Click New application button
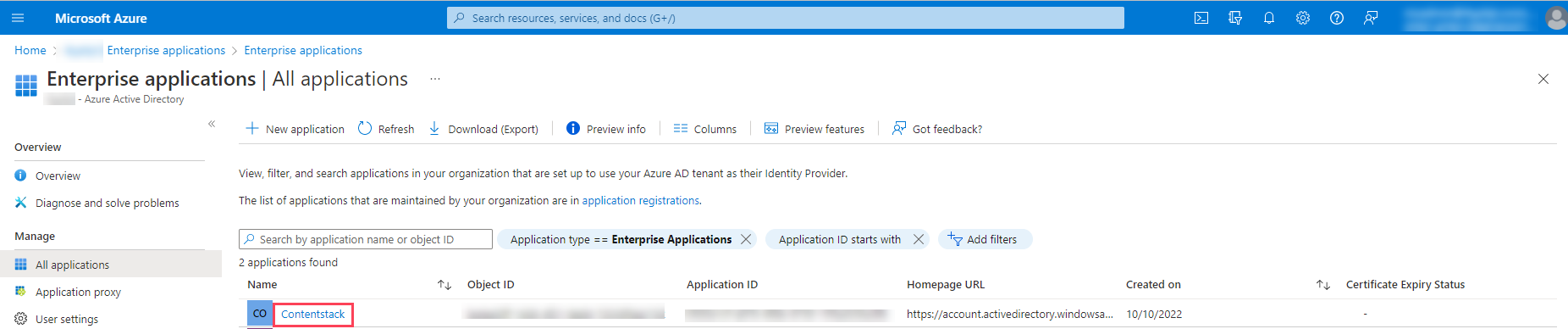The height and width of the screenshot is (329, 1568). (295, 129)
